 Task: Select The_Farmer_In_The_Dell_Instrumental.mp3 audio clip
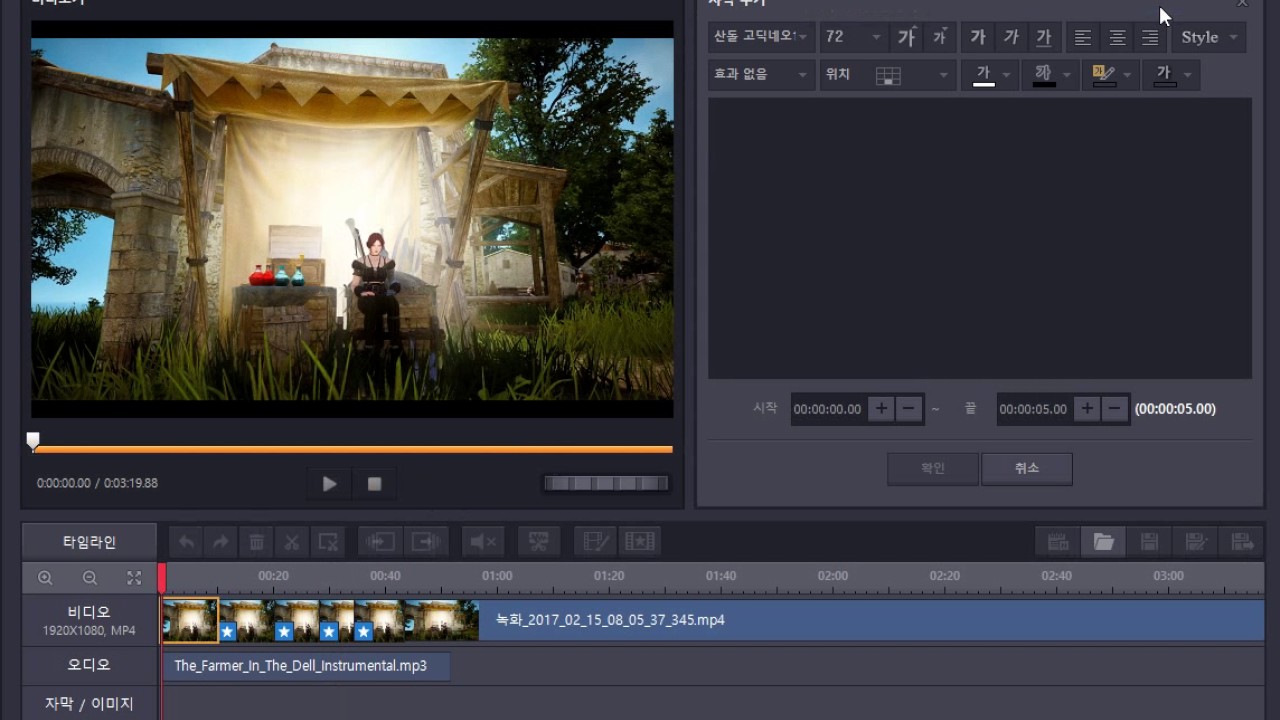(306, 666)
